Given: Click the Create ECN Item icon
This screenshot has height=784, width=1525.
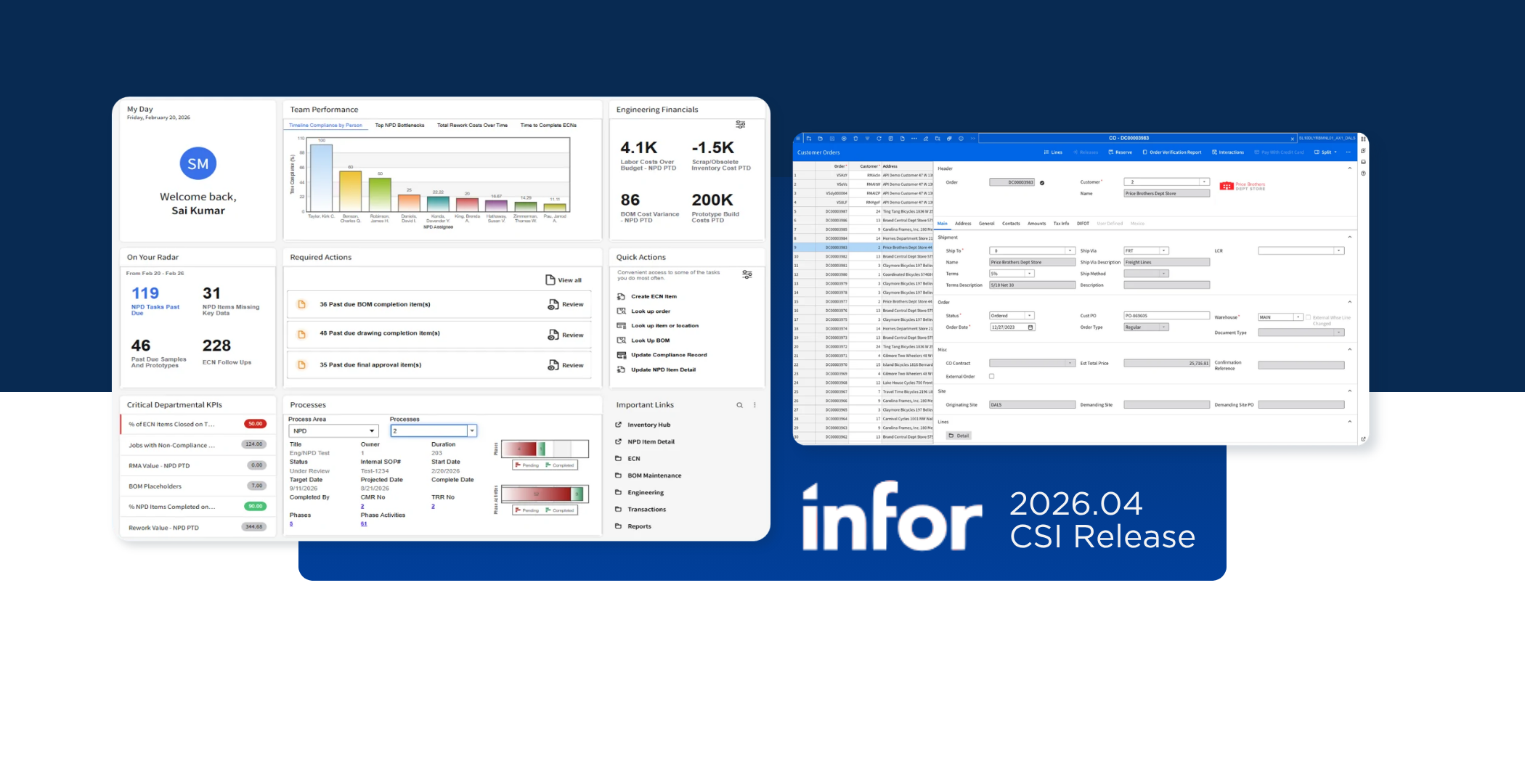Looking at the screenshot, I should coord(621,296).
